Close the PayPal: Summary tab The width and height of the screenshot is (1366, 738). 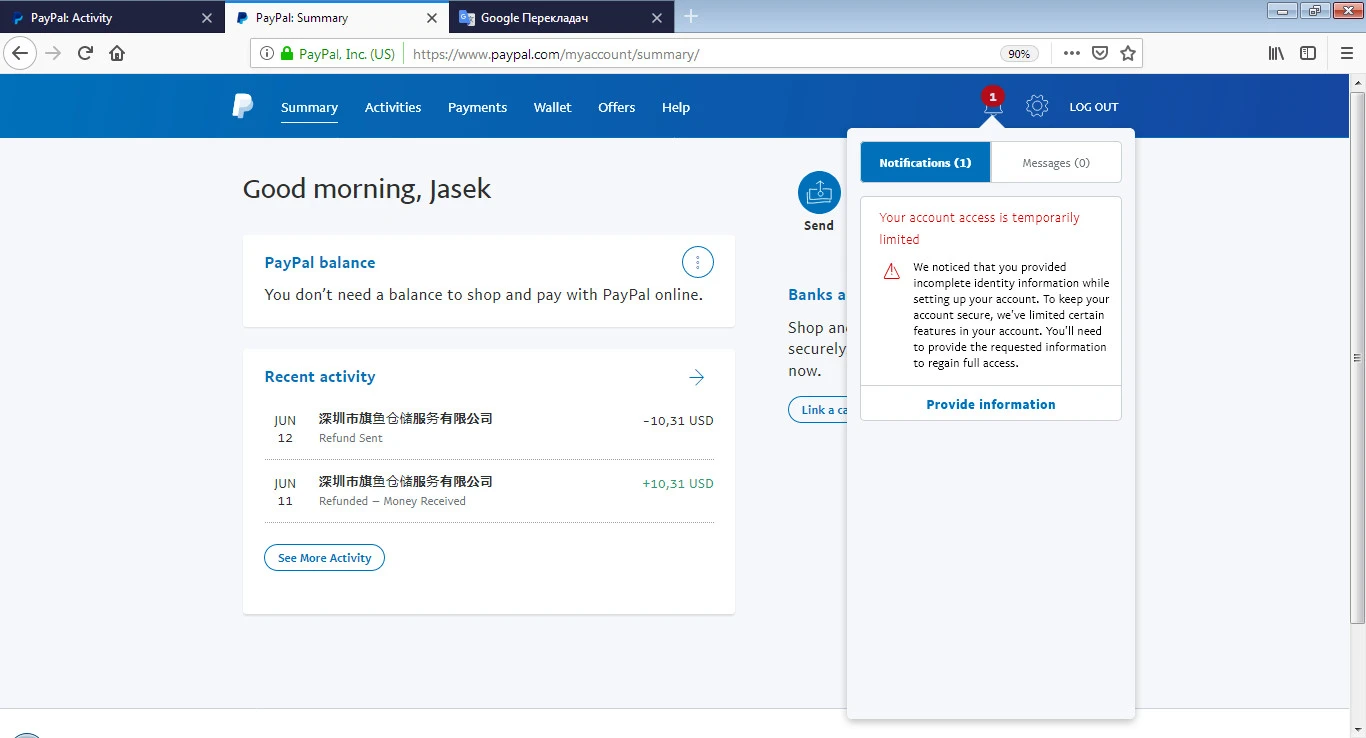[432, 18]
